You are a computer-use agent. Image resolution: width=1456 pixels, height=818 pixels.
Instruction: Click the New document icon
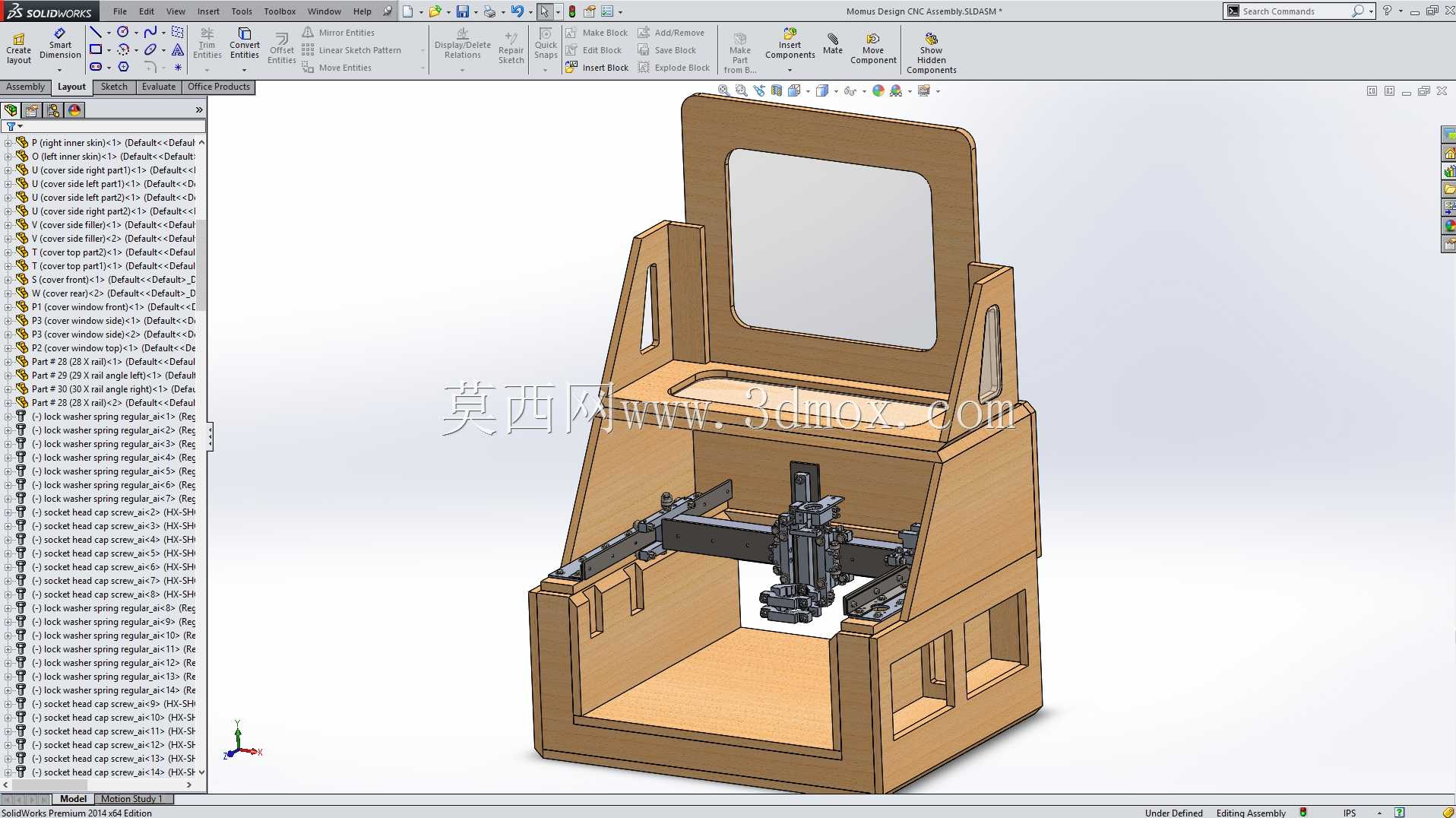[408, 11]
